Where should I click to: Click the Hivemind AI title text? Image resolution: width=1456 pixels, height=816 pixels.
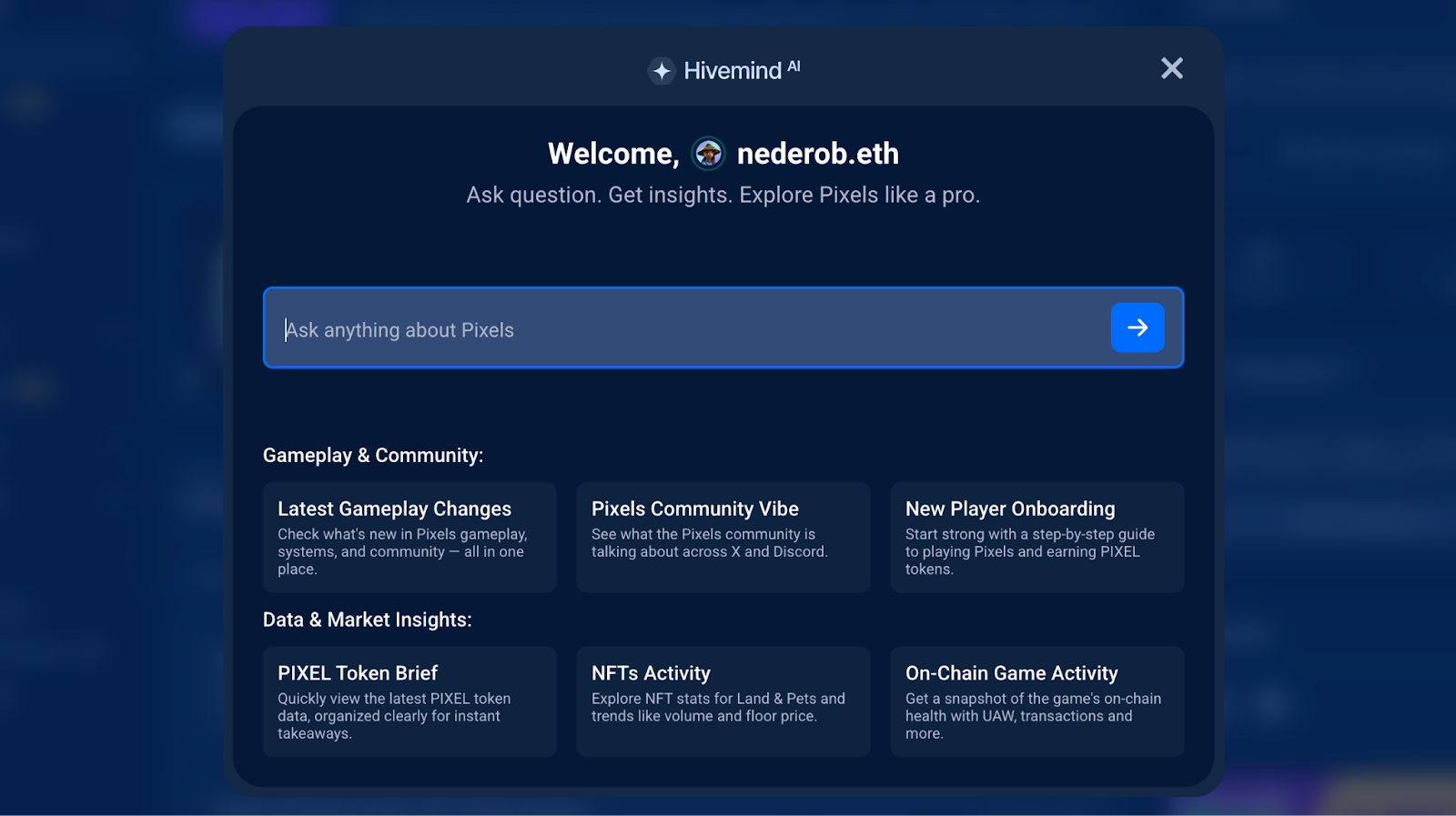tap(742, 70)
